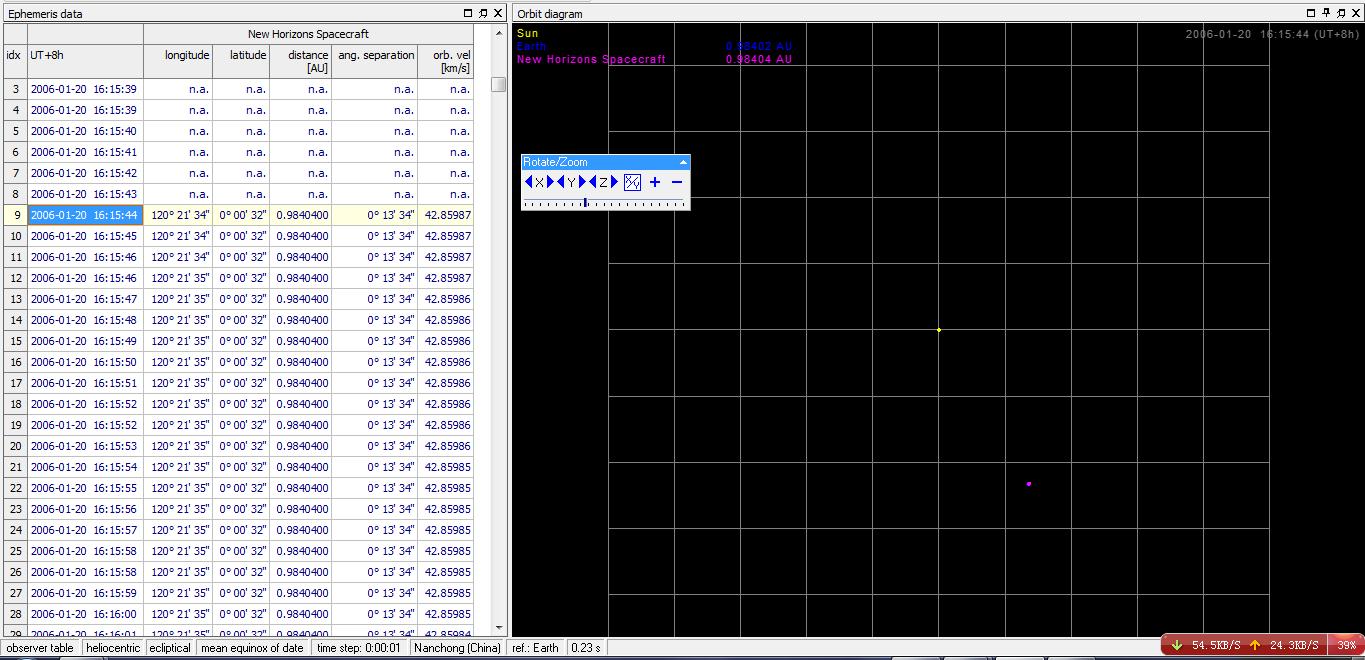Zoom in with the plus icon
The width and height of the screenshot is (1365, 660).
[x=655, y=182]
